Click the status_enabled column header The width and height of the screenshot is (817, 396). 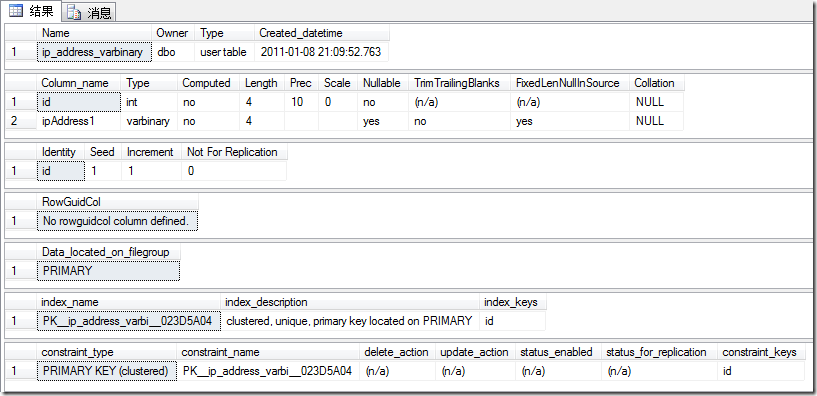[559, 352]
